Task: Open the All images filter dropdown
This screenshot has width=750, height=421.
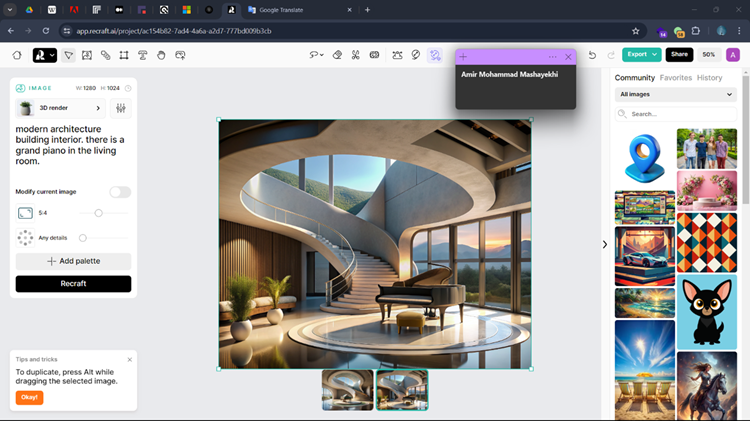Action: click(675, 94)
